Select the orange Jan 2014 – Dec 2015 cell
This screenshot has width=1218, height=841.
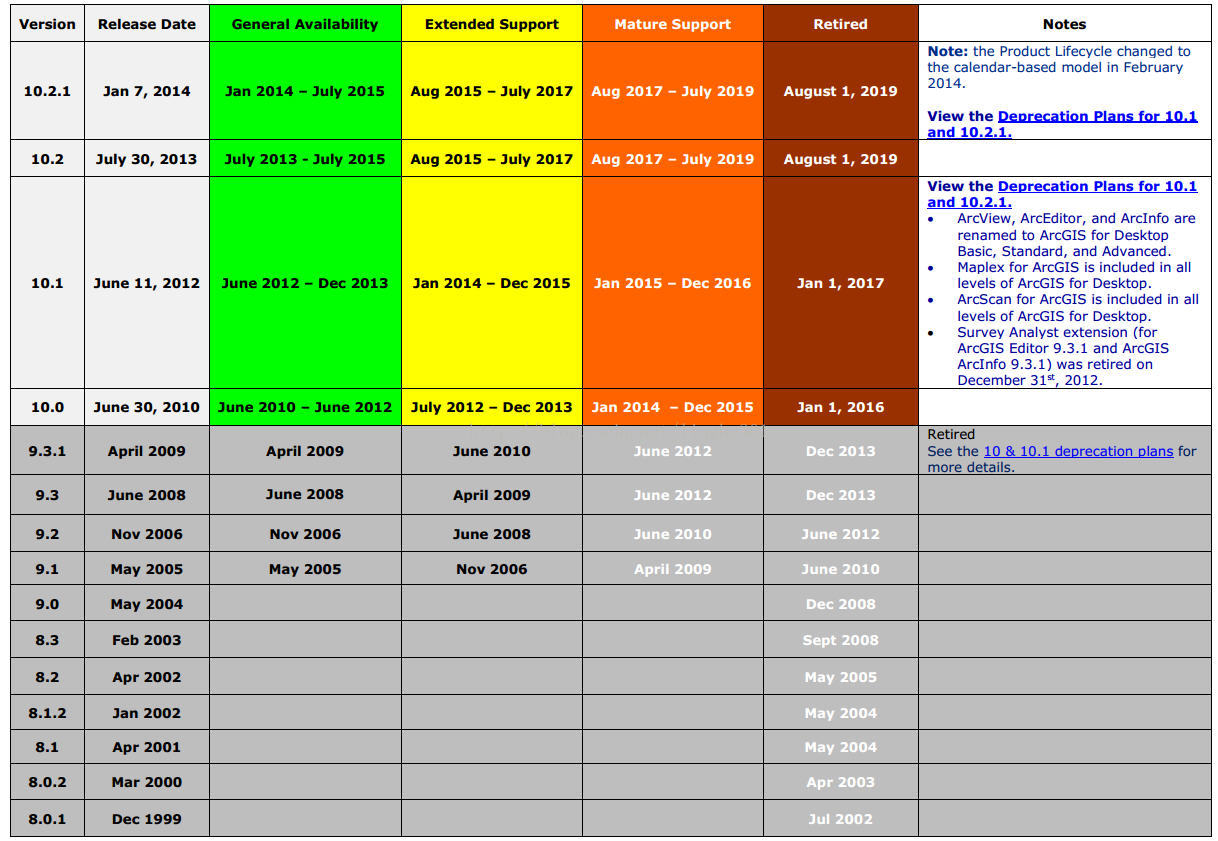[x=673, y=407]
